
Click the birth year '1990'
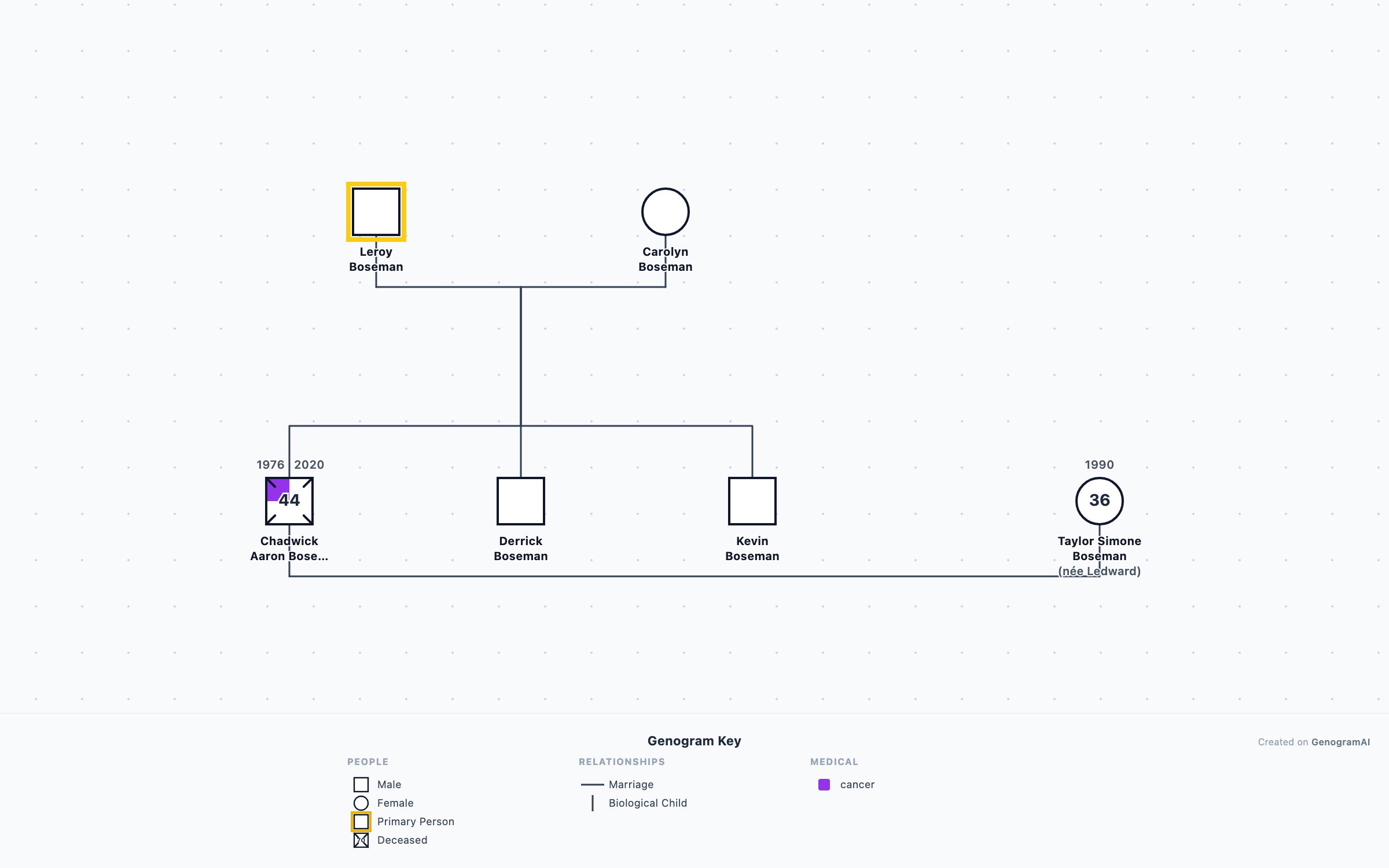1100,465
